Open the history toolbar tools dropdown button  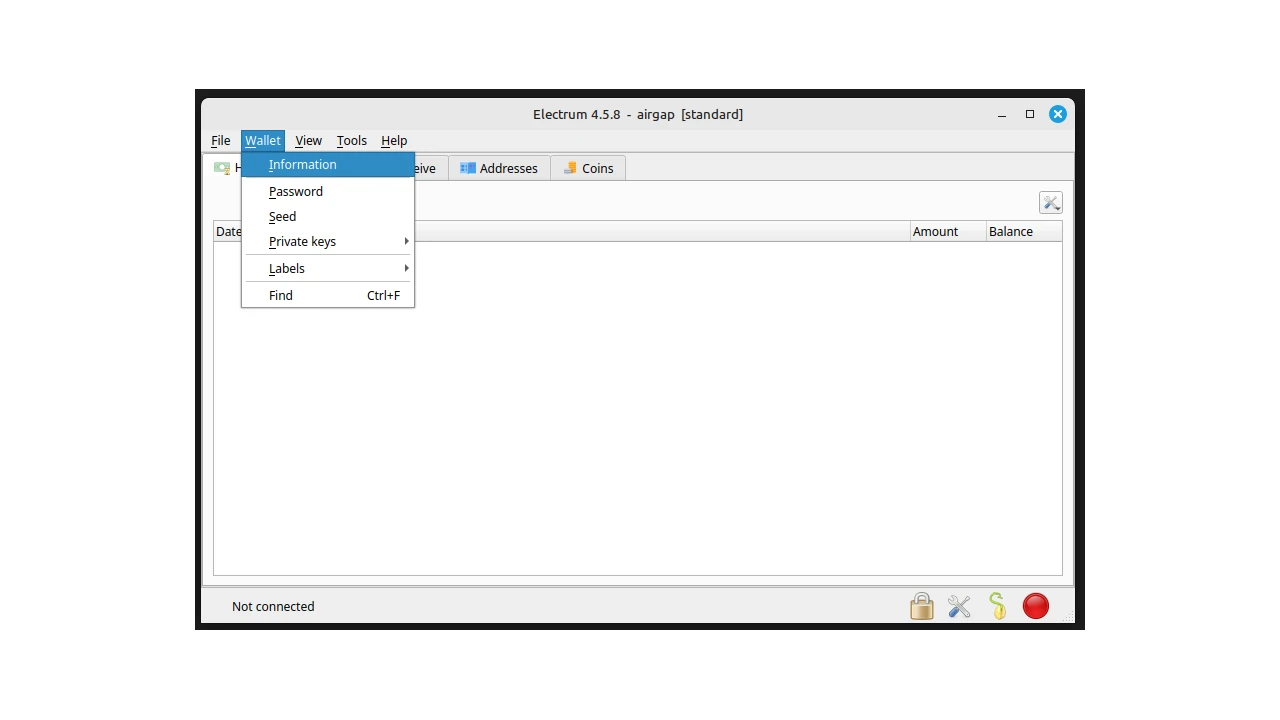point(1050,203)
